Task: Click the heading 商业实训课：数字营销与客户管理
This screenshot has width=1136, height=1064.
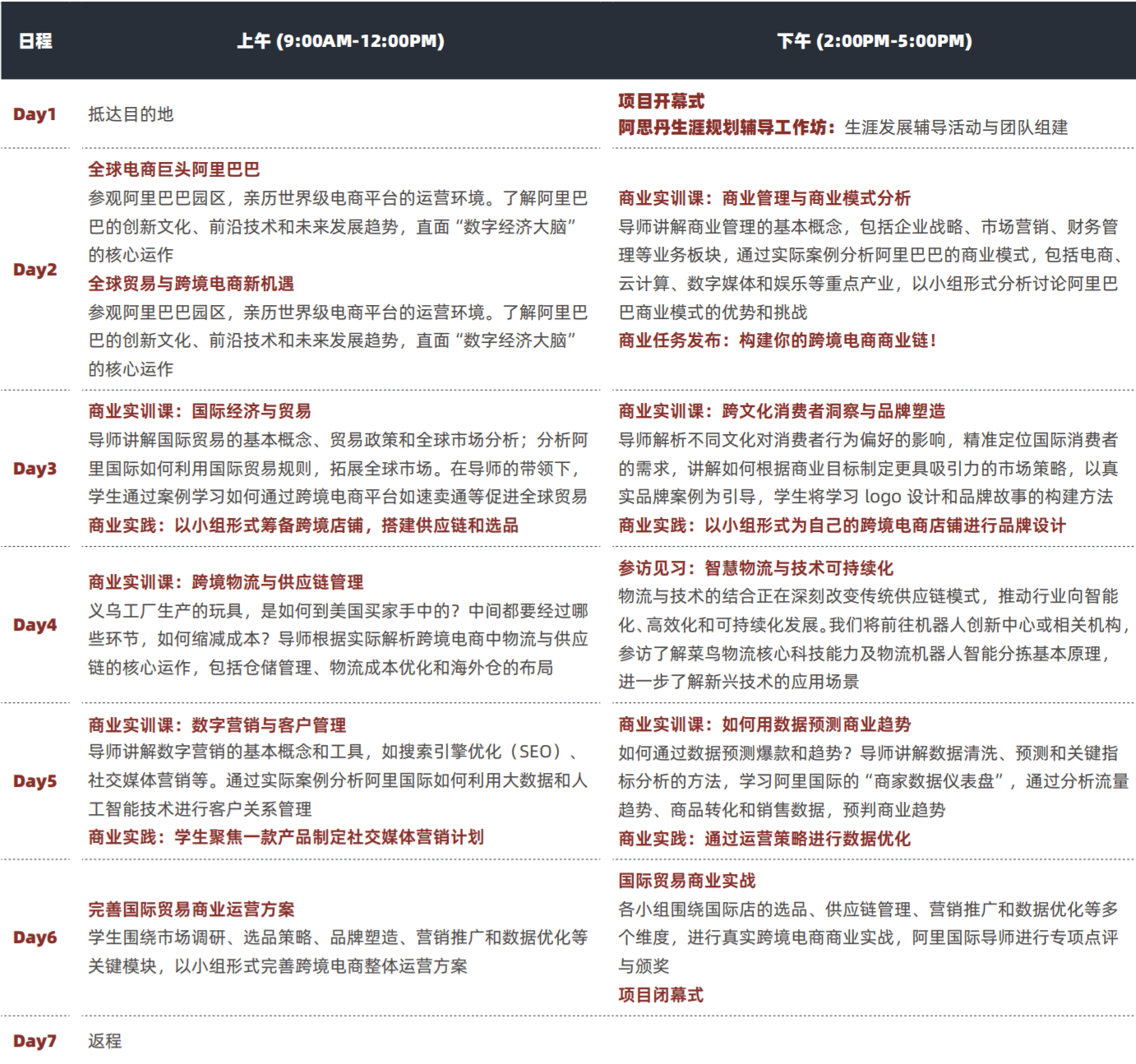Action: (217, 725)
